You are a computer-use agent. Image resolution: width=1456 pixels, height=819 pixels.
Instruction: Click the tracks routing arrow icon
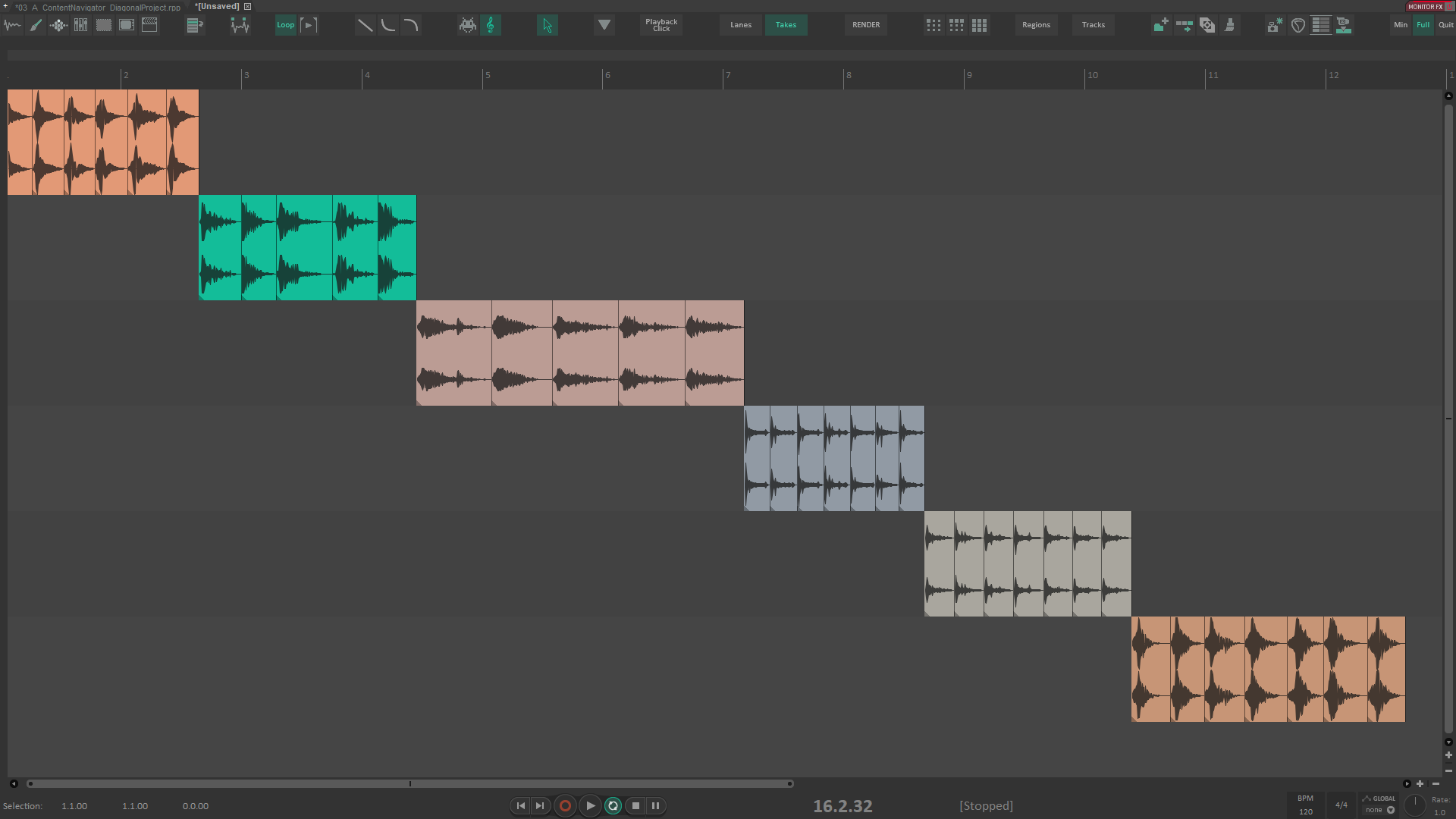1184,25
